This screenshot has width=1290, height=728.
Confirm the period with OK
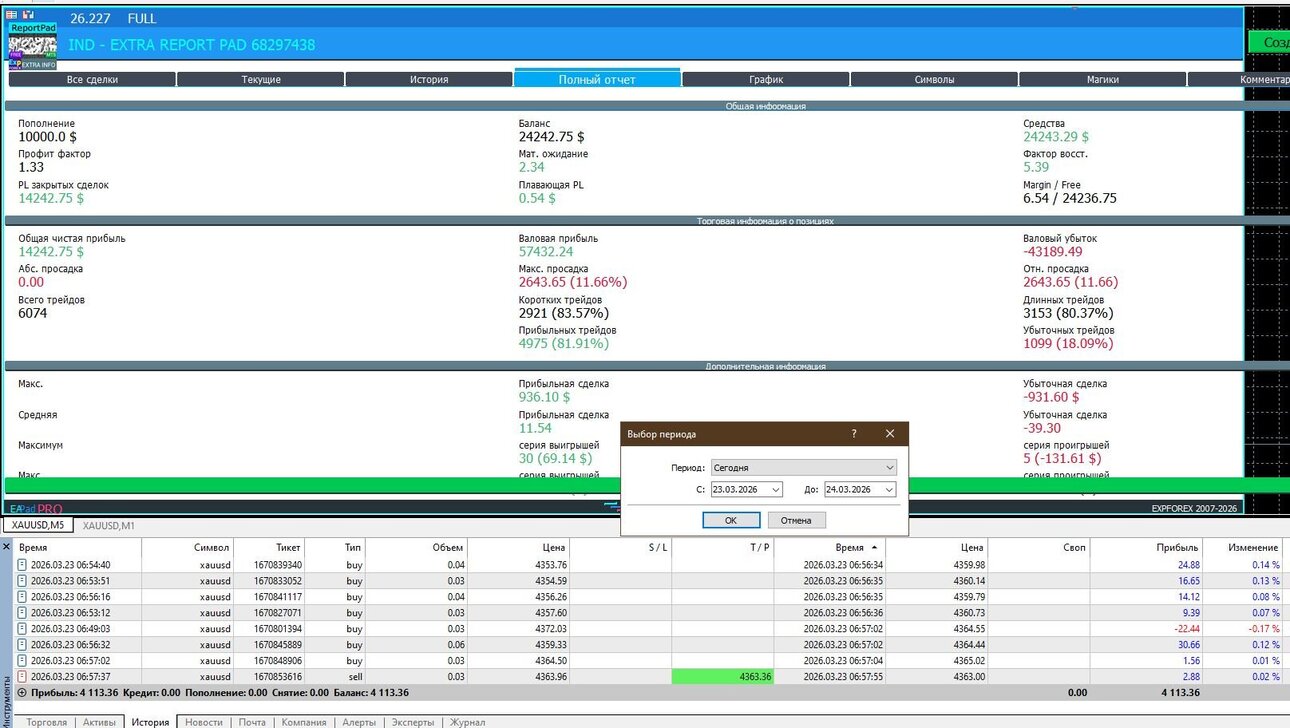[731, 520]
